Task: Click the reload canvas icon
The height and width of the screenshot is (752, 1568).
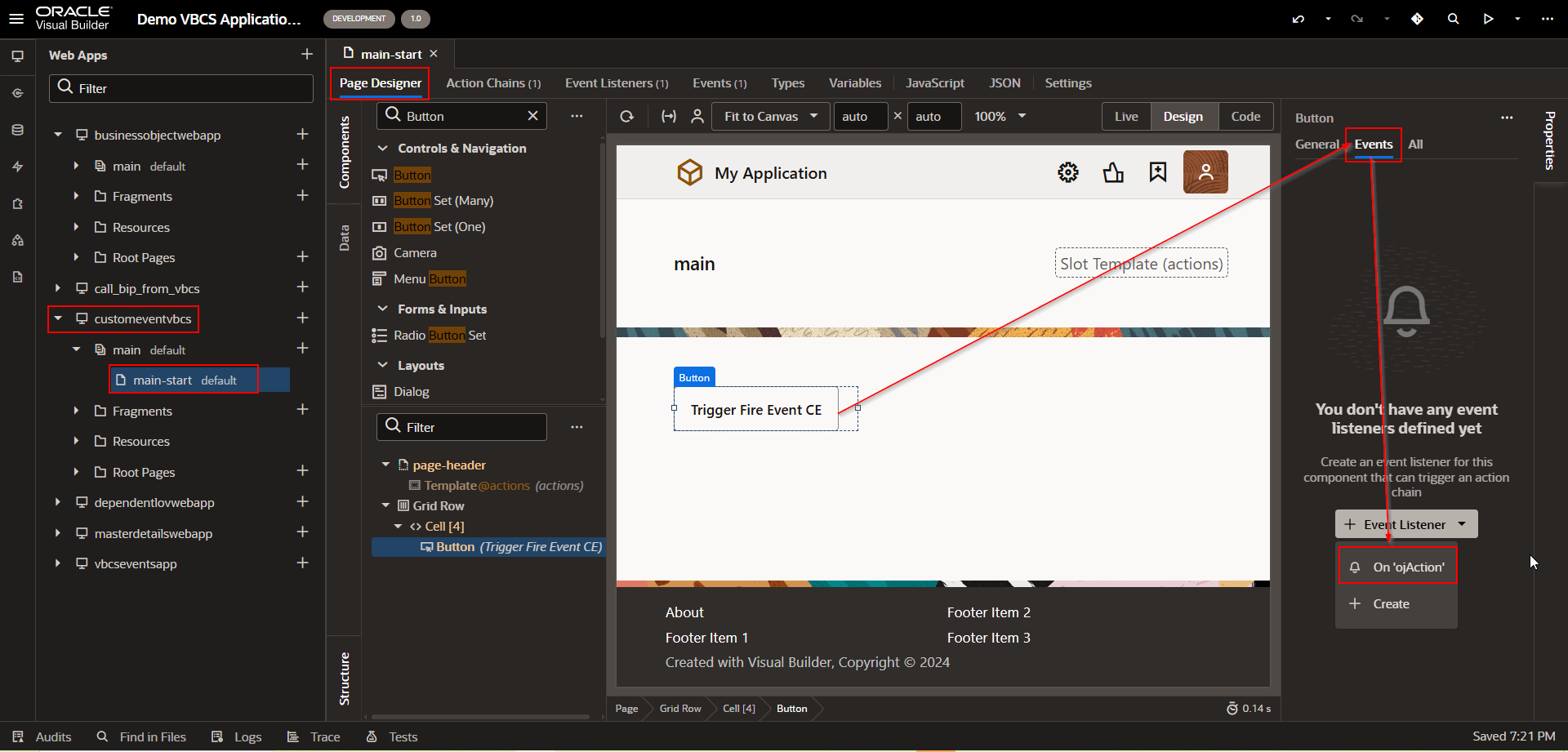Action: 626,117
